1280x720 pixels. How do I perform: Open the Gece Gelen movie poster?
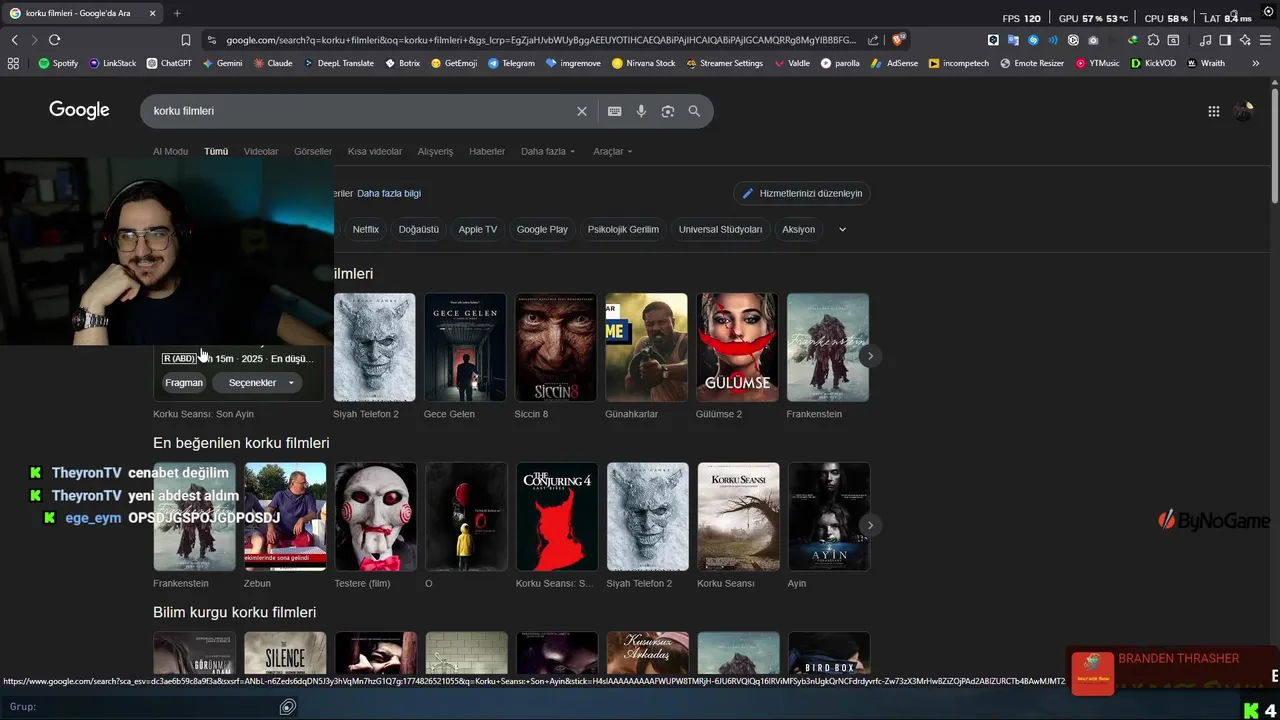[465, 347]
